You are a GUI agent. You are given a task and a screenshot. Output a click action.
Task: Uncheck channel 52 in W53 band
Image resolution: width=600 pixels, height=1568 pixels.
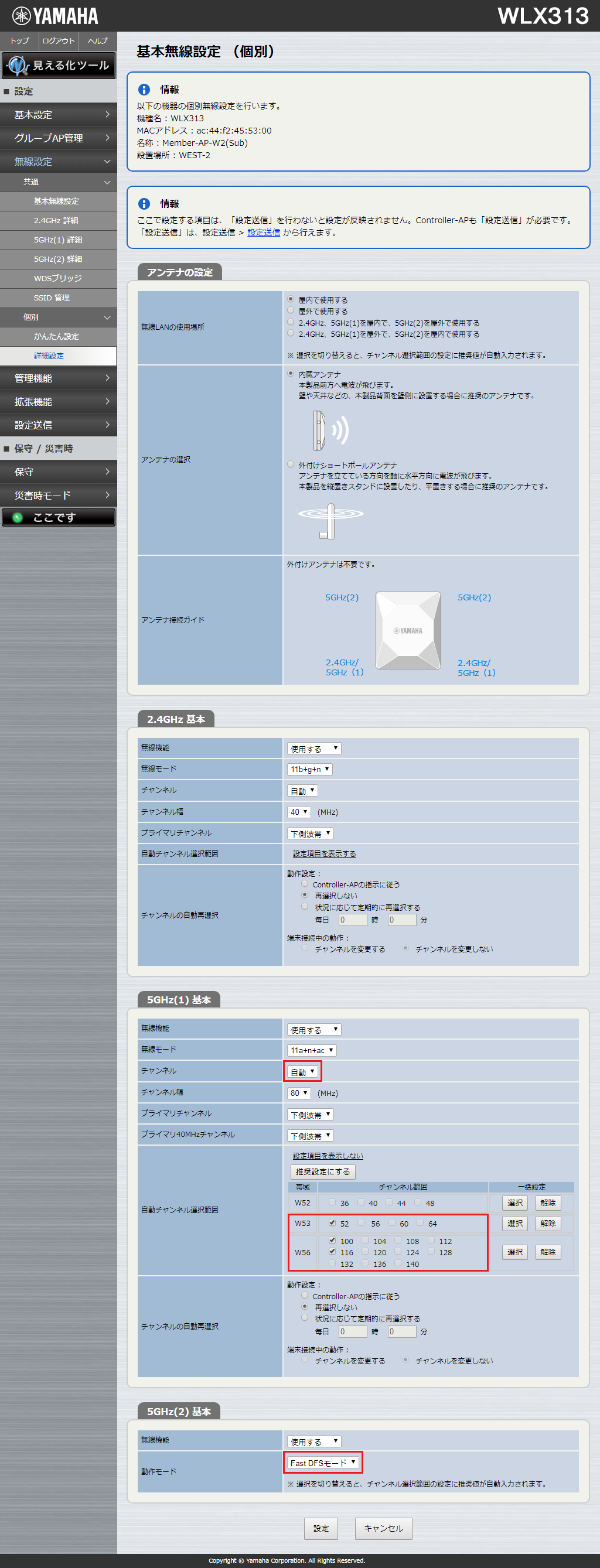click(x=332, y=1222)
